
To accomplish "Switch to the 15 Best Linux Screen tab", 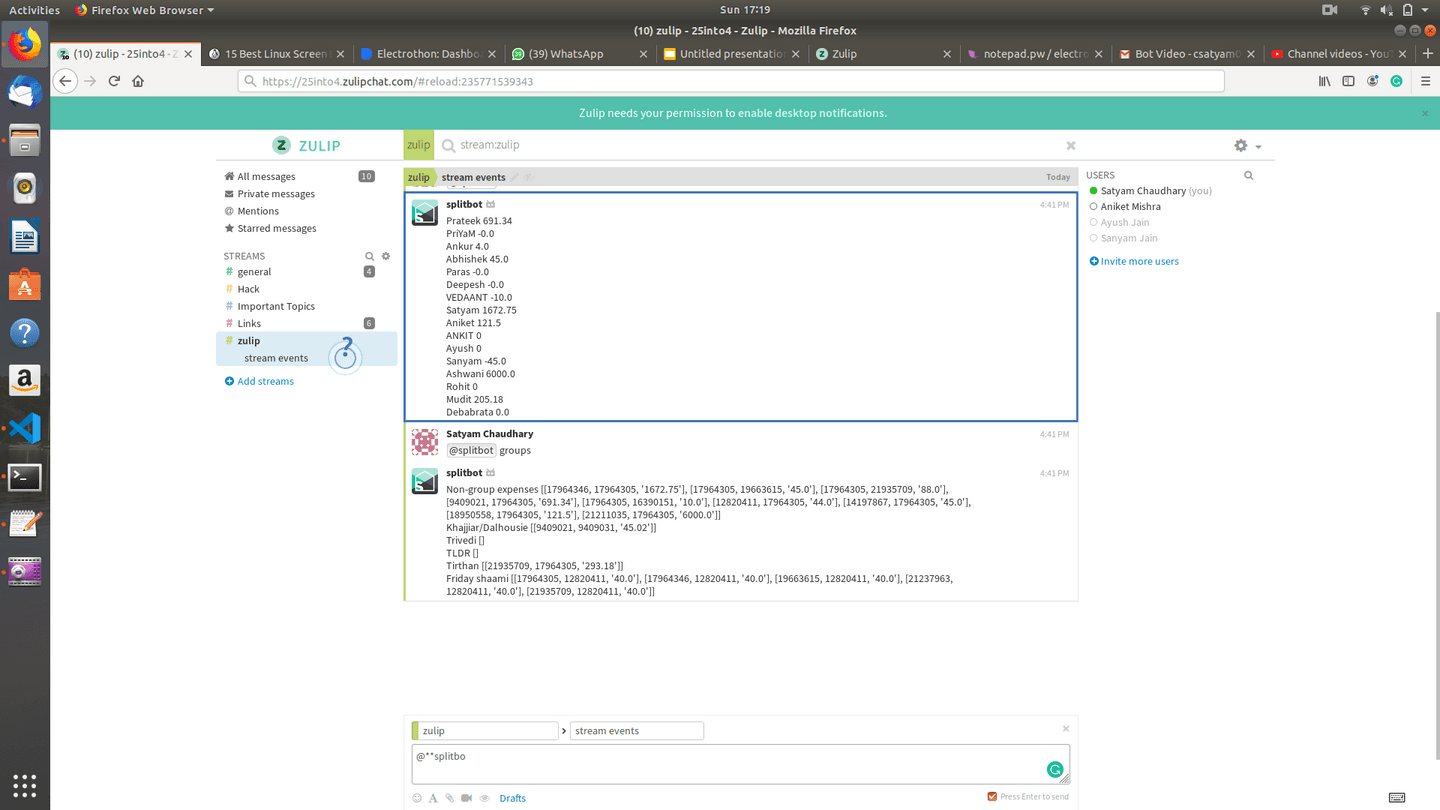I will pyautogui.click(x=277, y=54).
